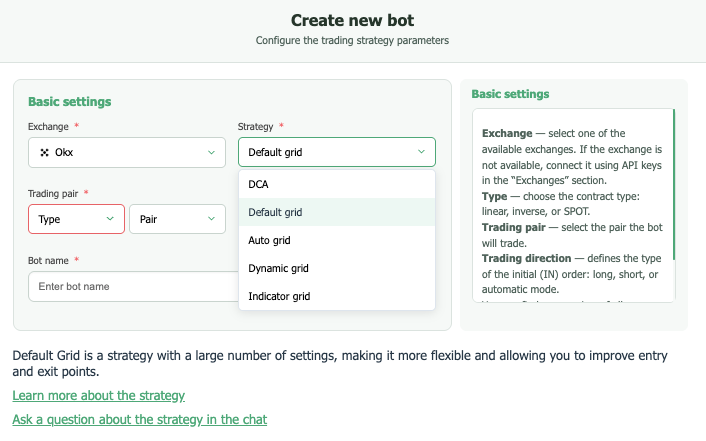This screenshot has height=441, width=706.
Task: Click the Basic settings help panel heading
Action: (510, 94)
